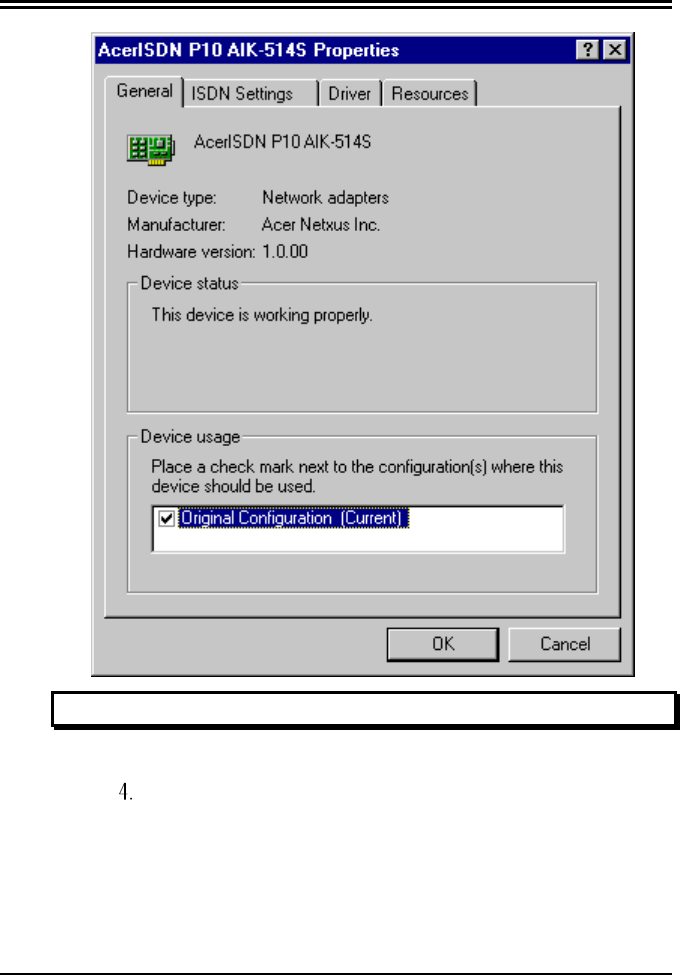Click the Network adapters device type value
The height and width of the screenshot is (975, 680).
point(325,198)
